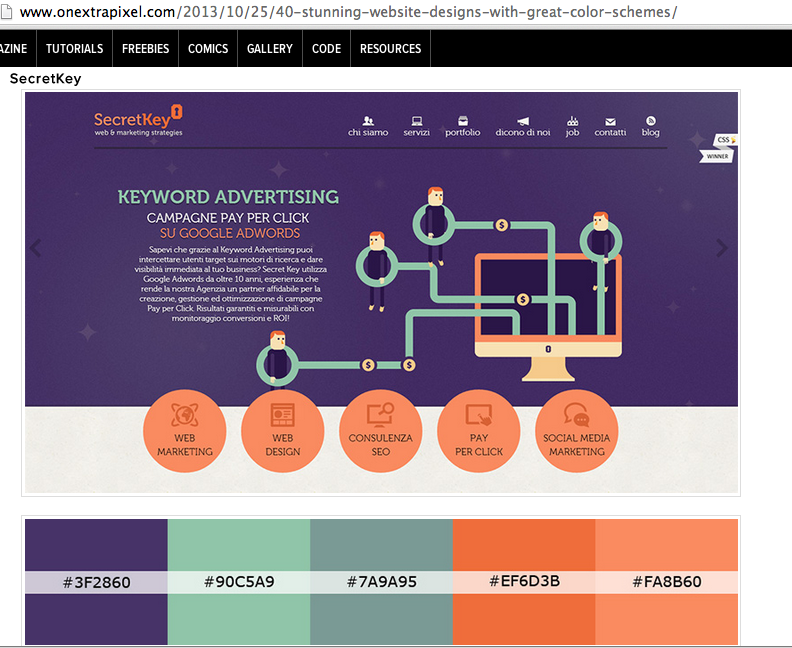Click the CSS Winner ribbon badge

[717, 148]
